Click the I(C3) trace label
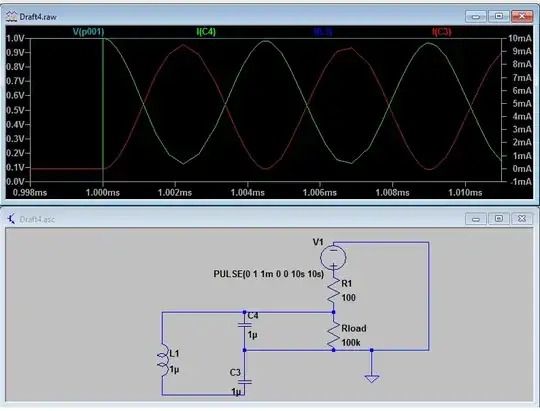 (442, 32)
